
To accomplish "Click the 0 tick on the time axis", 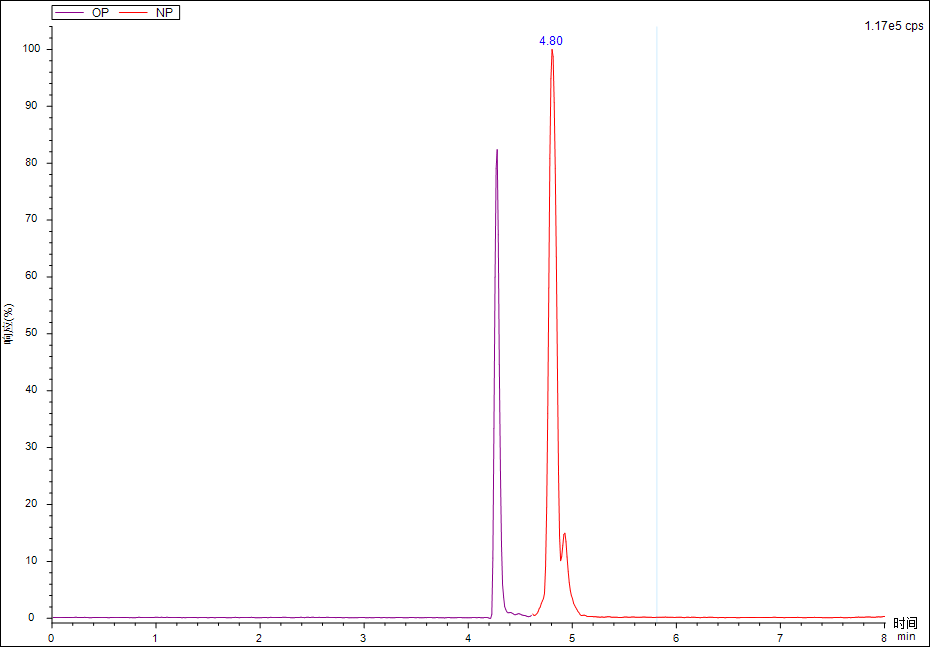I will 51,636.
